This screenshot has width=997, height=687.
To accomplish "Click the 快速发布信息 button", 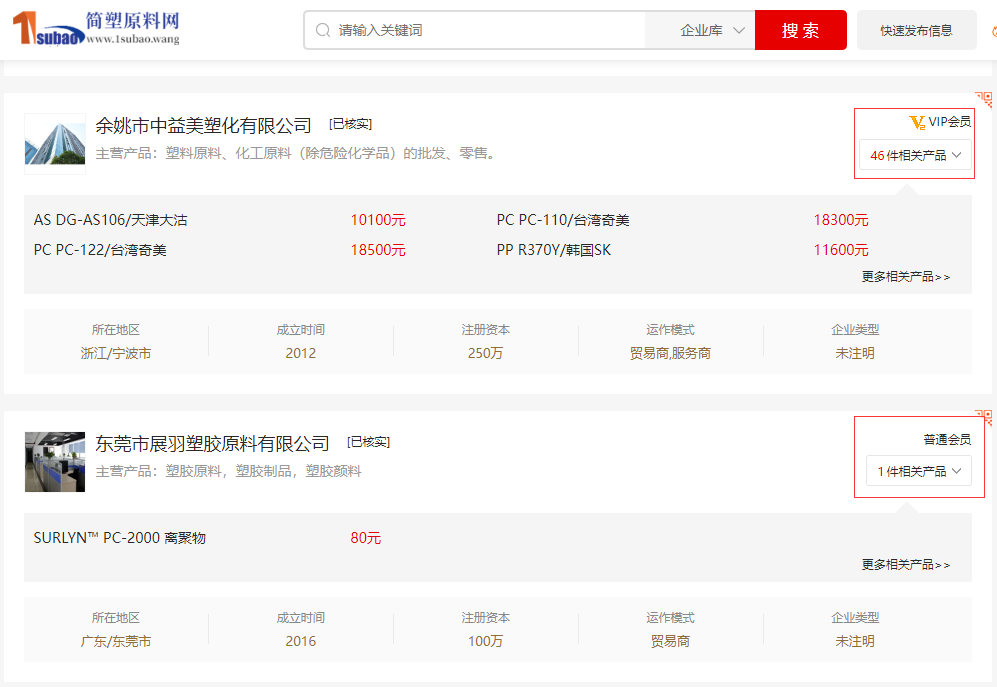I will point(916,30).
